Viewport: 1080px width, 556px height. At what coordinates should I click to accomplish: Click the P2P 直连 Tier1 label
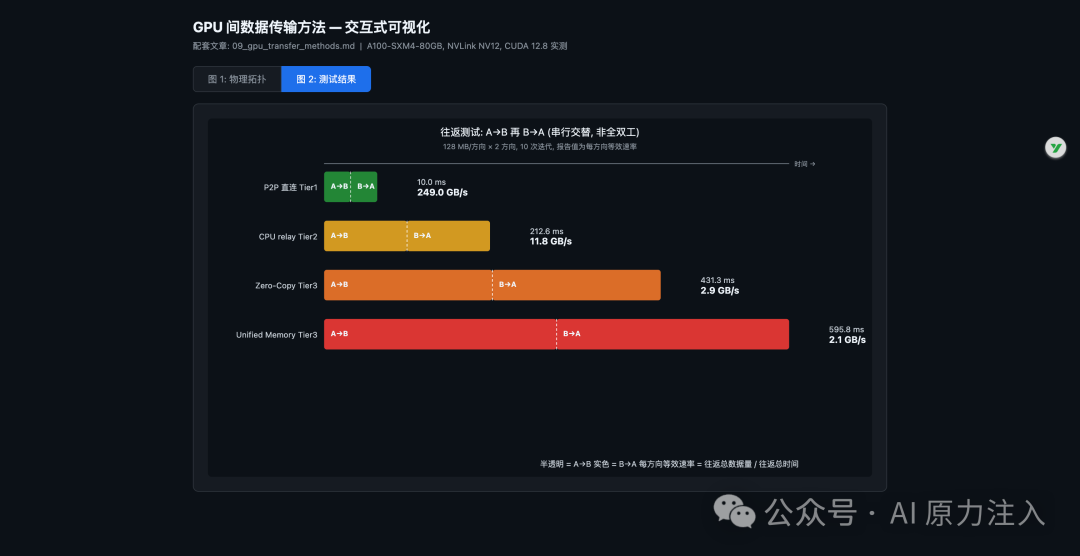291,187
